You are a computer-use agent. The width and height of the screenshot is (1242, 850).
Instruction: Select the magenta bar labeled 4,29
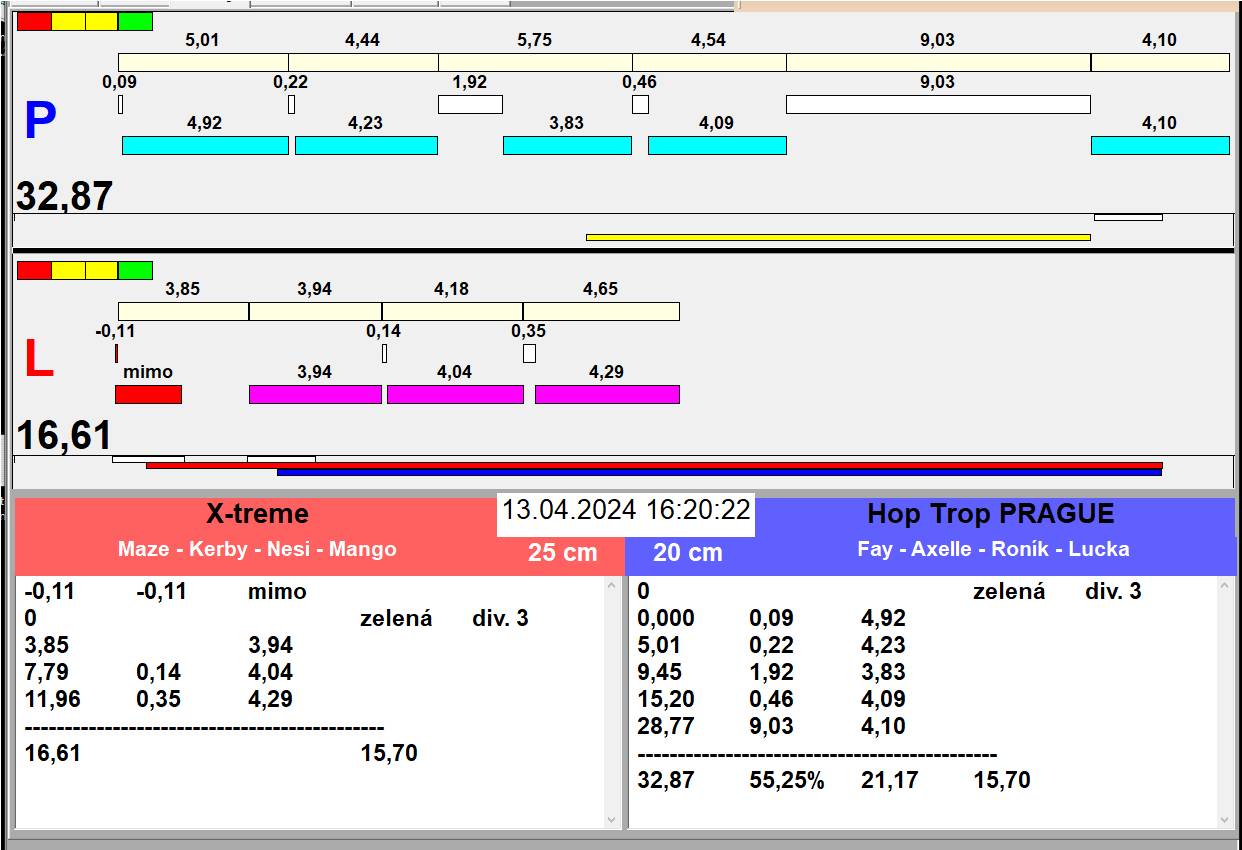607,394
